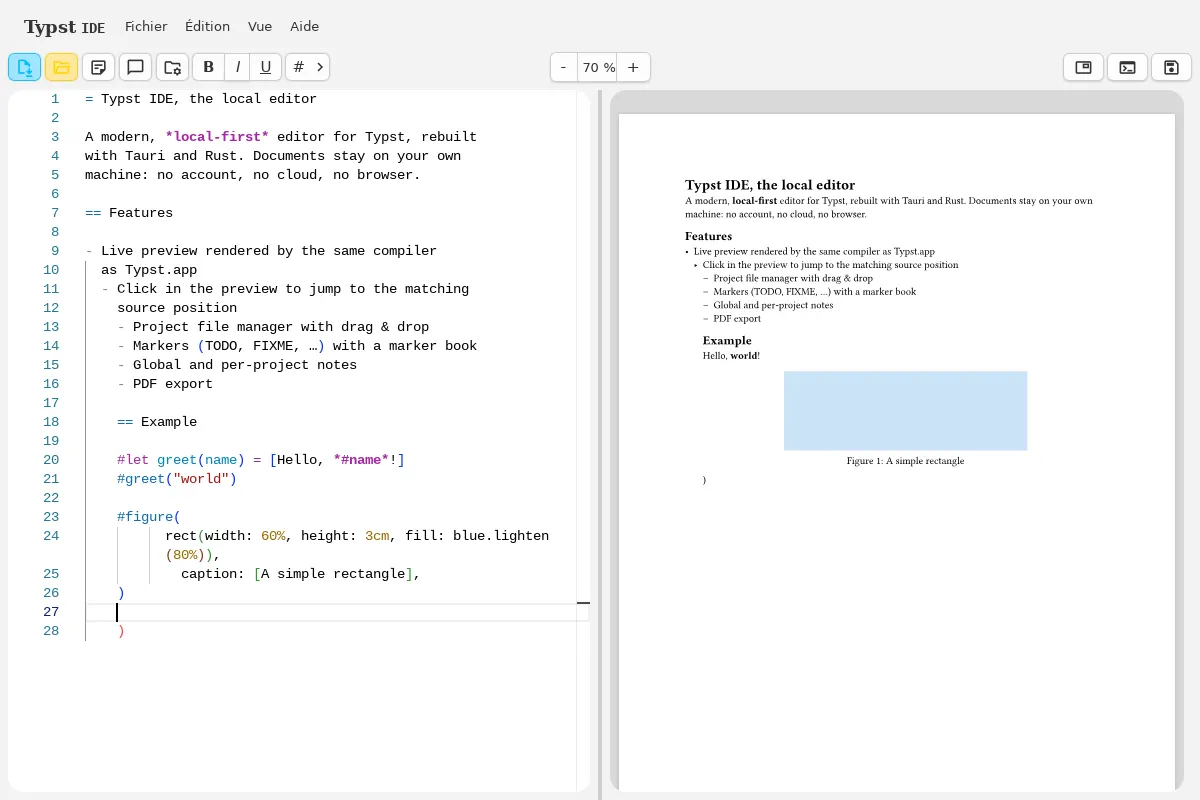Increase preview zoom with plus

tap(633, 67)
